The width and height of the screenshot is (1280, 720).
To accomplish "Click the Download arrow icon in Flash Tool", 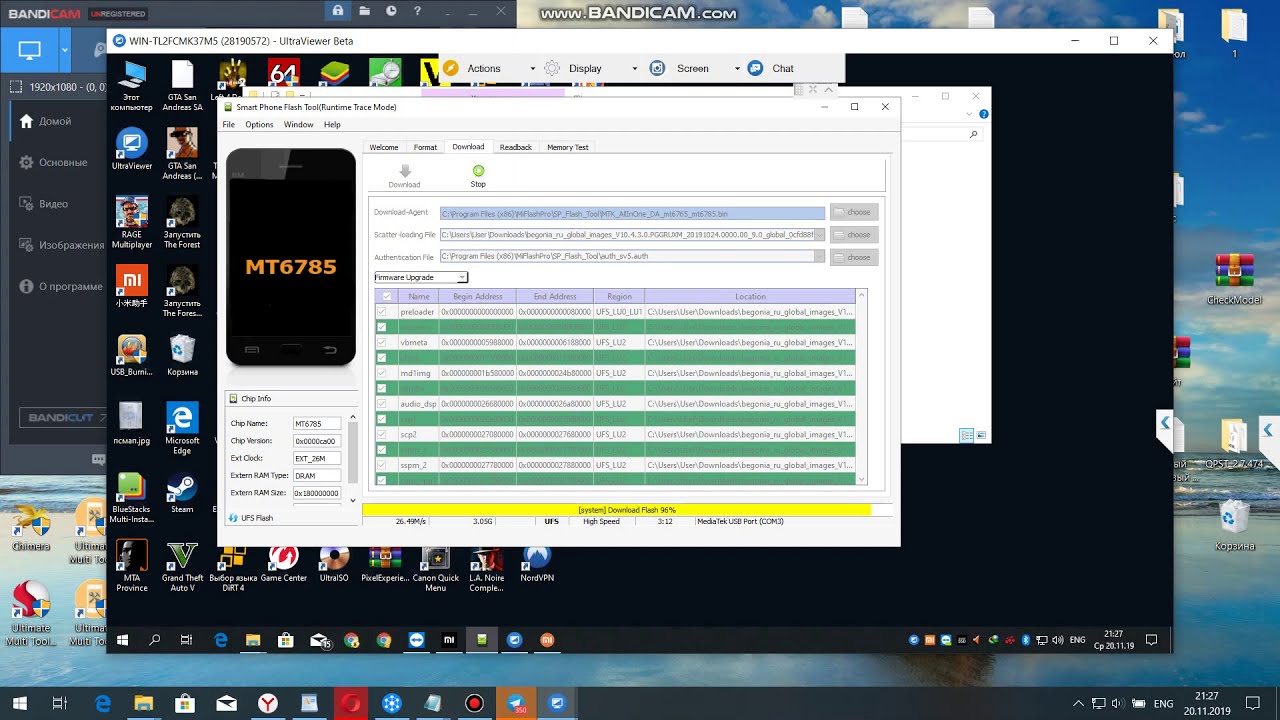I will pyautogui.click(x=404, y=171).
